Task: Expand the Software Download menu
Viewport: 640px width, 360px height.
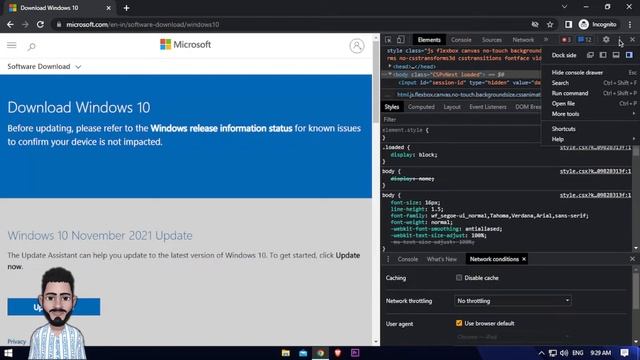Action: pyautogui.click(x=44, y=67)
